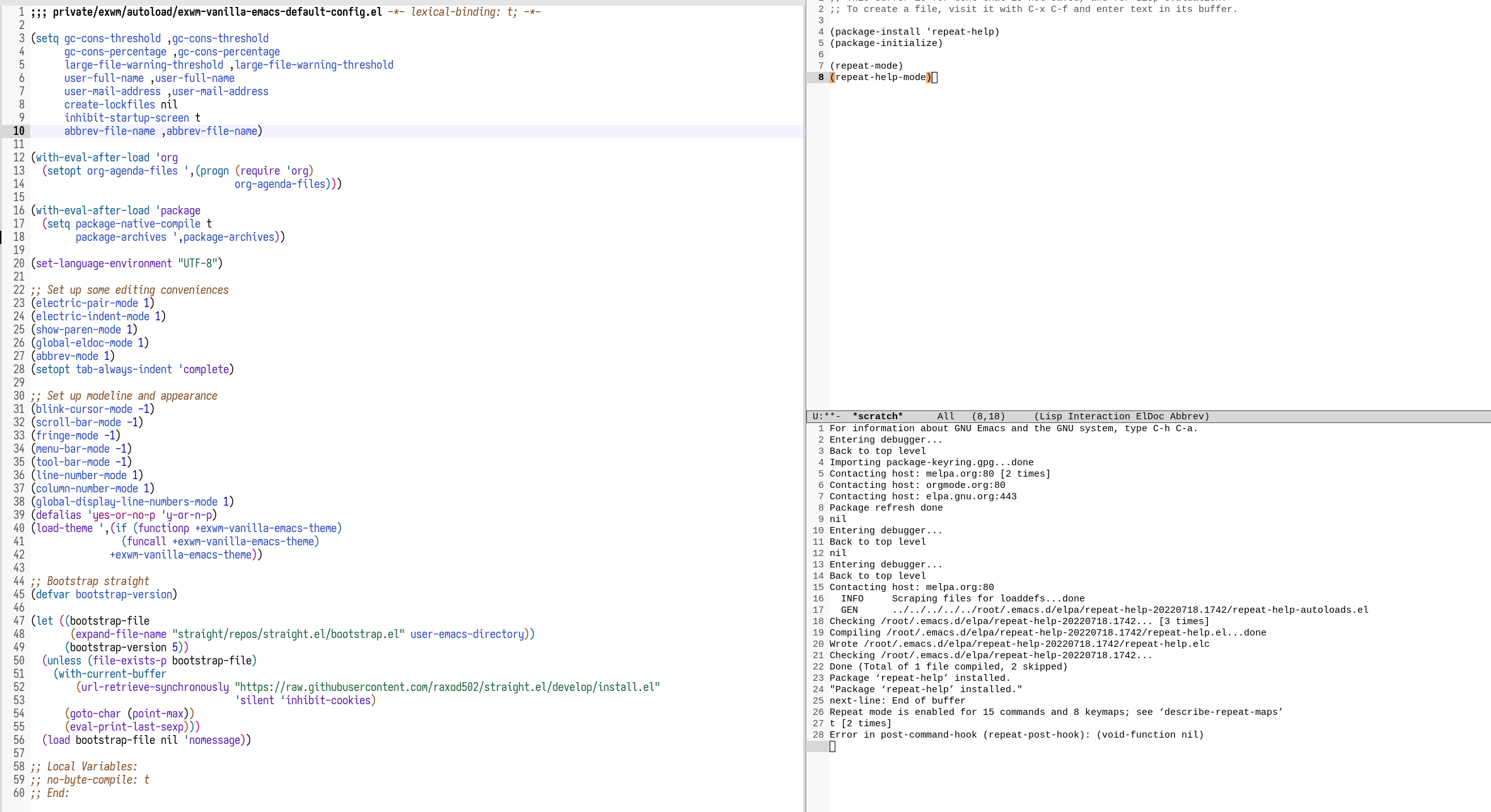Click the *scratch* buffer name in mode line
The height and width of the screenshot is (812, 1491).
coord(877,416)
